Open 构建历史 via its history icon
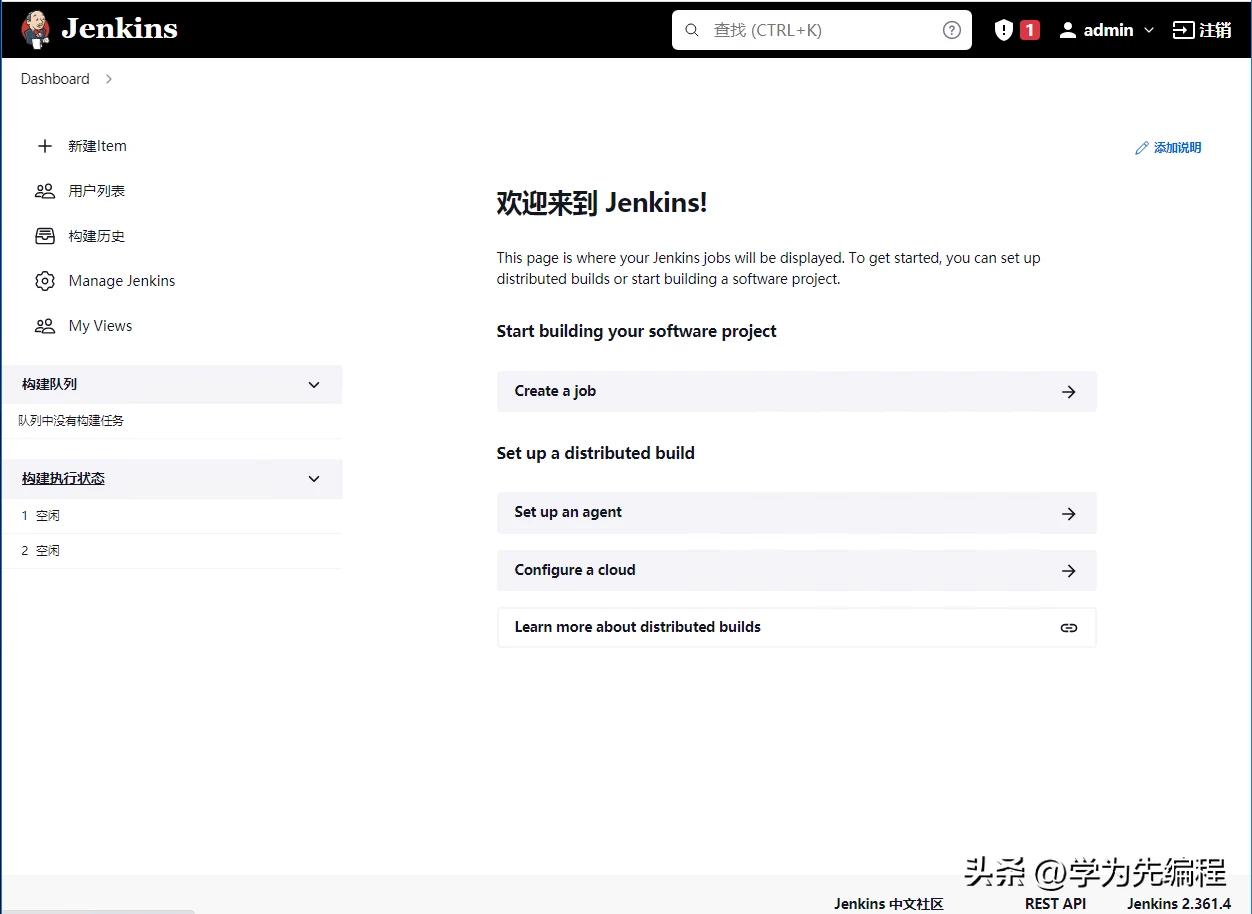Image resolution: width=1252 pixels, height=914 pixels. (x=44, y=235)
